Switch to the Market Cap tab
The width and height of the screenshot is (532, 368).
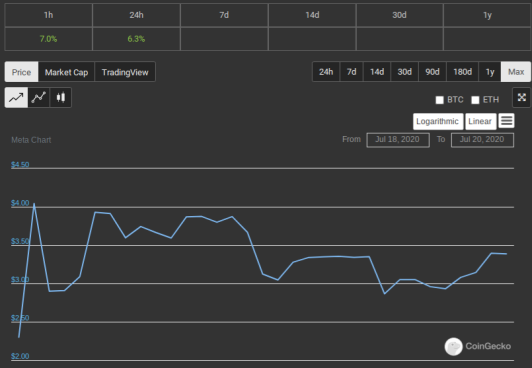click(x=66, y=72)
